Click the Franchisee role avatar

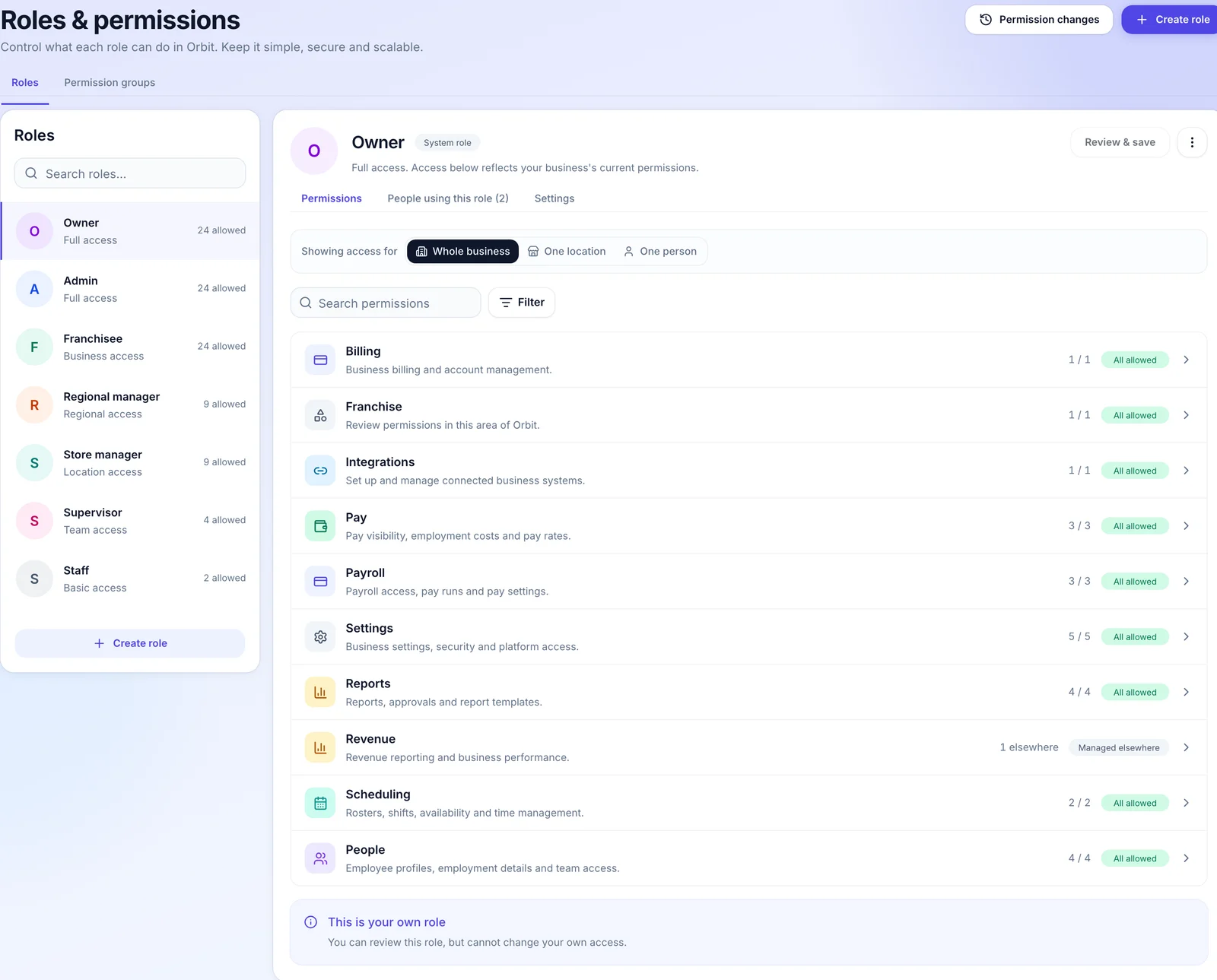[x=34, y=347]
